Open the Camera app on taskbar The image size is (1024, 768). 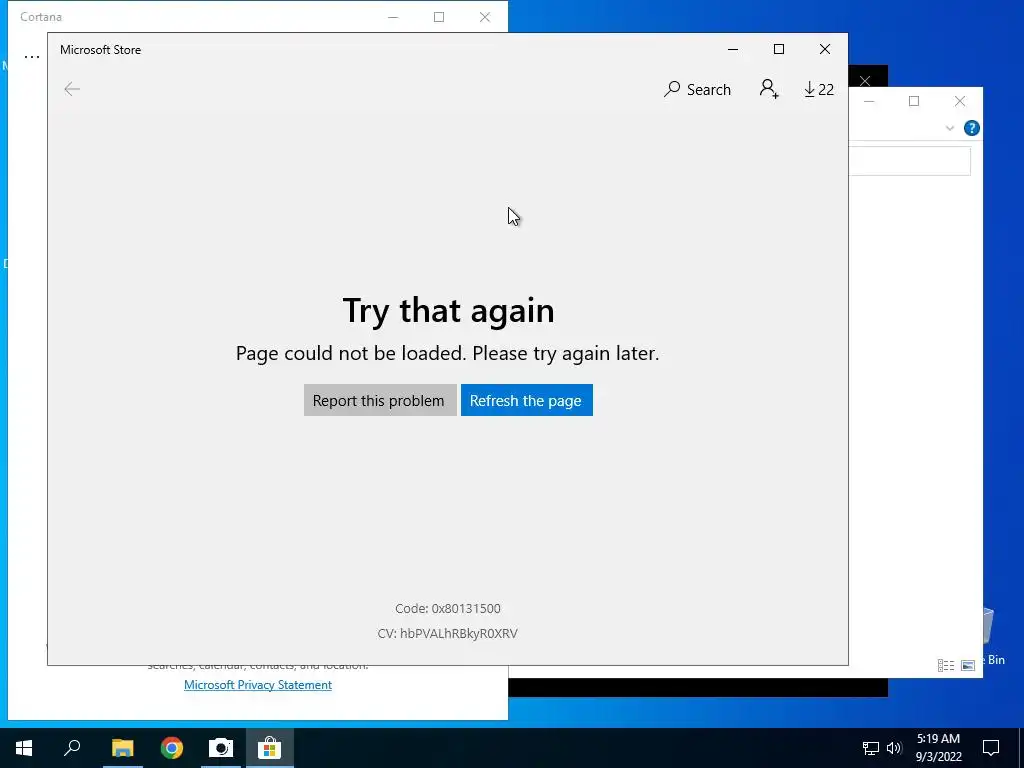[221, 748]
